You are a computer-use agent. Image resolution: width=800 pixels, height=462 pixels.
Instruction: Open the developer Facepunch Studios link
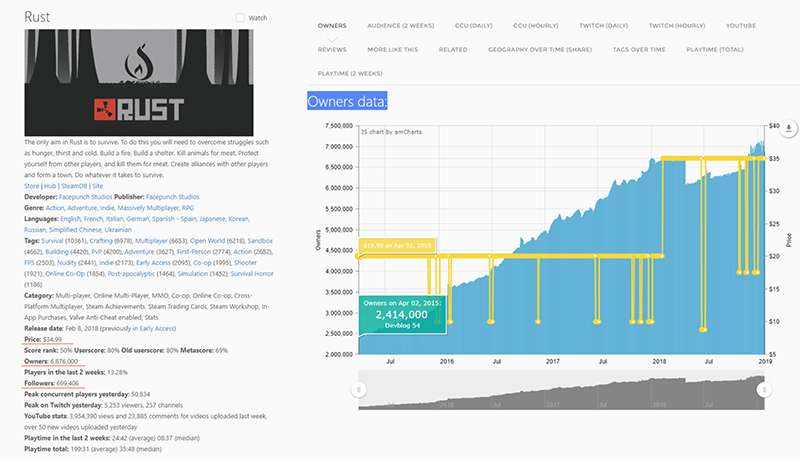coord(86,197)
